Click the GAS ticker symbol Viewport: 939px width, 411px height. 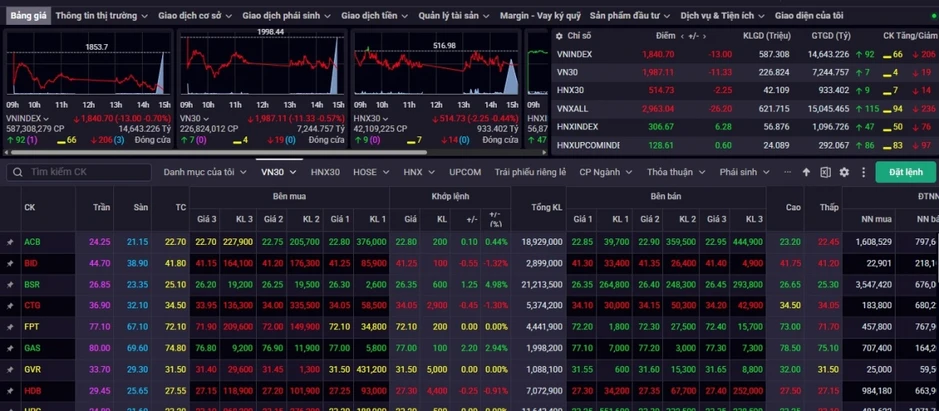[x=32, y=348]
